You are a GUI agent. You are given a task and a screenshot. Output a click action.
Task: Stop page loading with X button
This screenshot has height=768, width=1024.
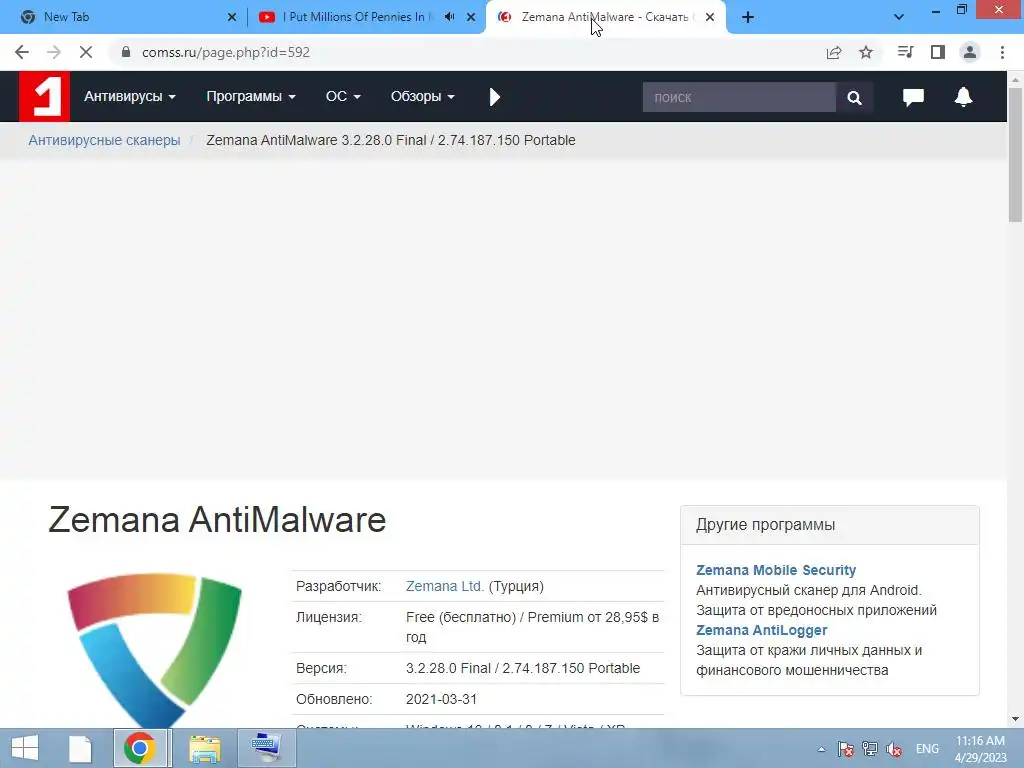[x=86, y=52]
